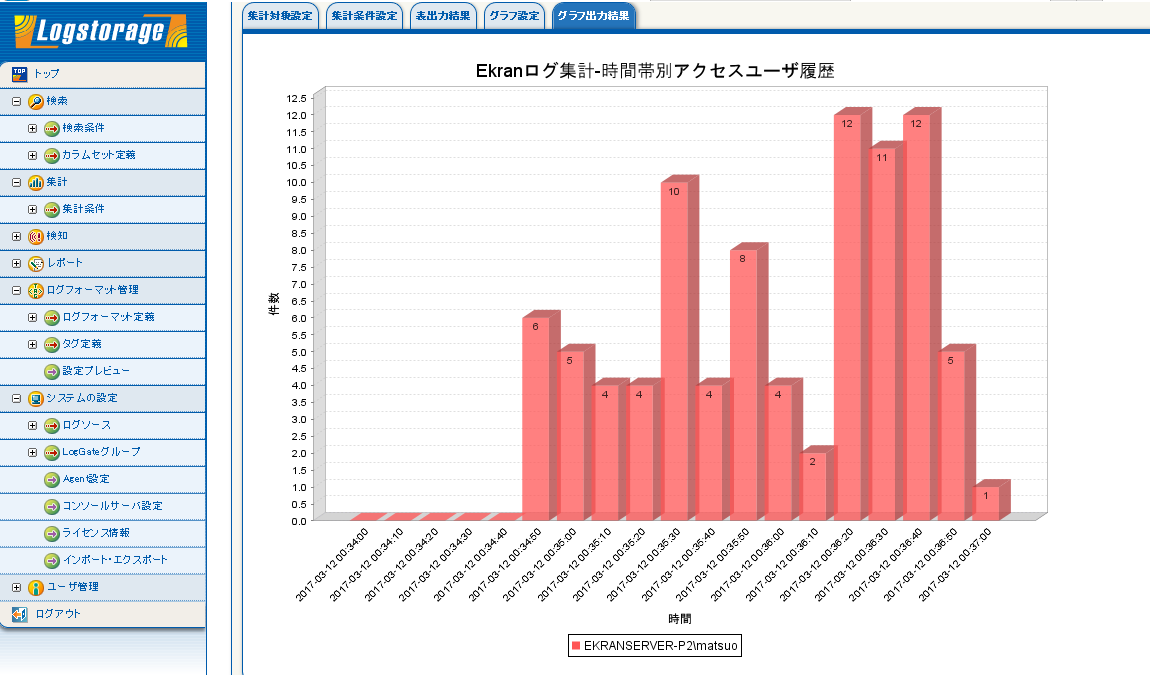Click the icon beside タグ定義
This screenshot has height=675, width=1150.
pyautogui.click(x=51, y=345)
